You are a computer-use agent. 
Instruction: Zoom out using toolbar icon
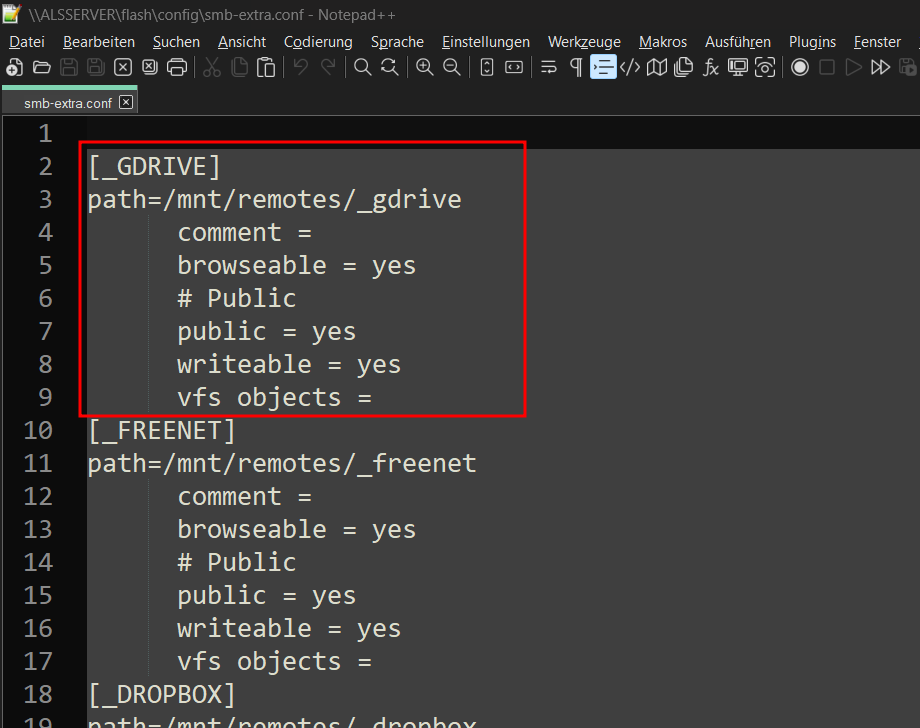451,67
